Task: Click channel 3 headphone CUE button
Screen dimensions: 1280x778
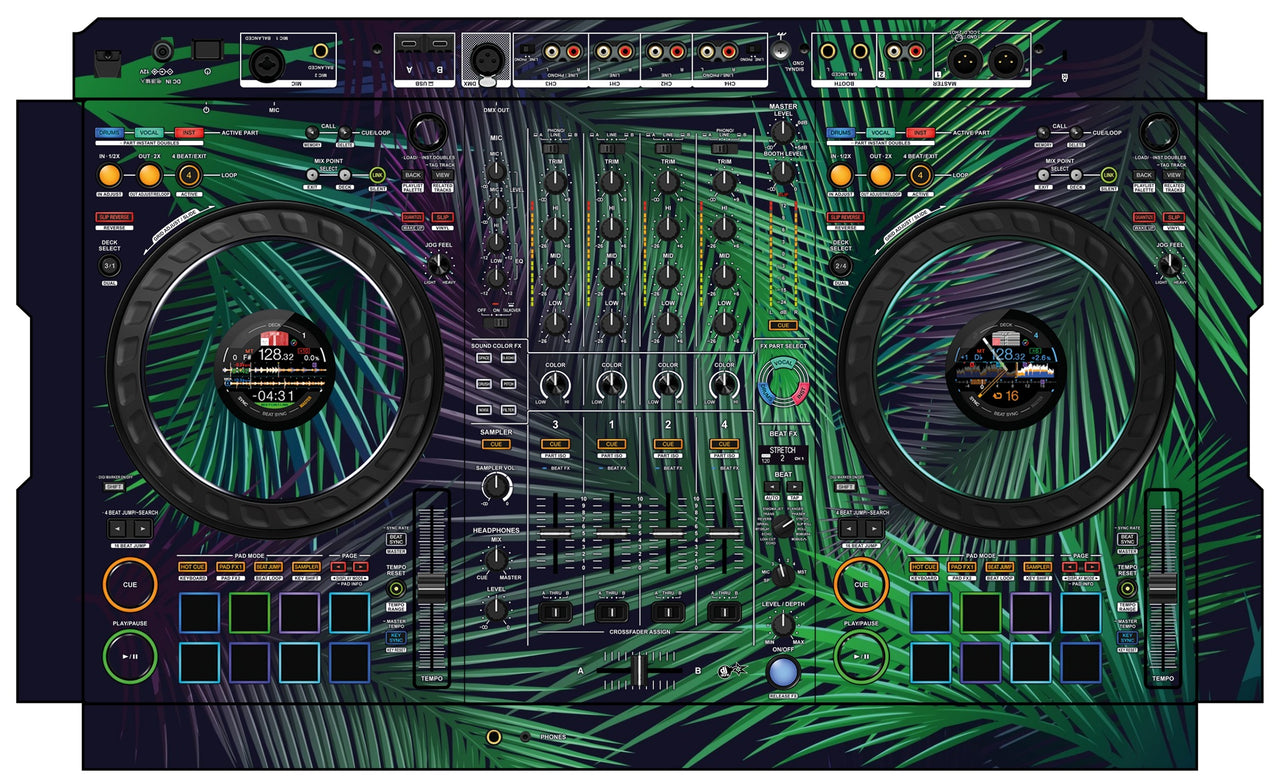Action: click(x=554, y=444)
